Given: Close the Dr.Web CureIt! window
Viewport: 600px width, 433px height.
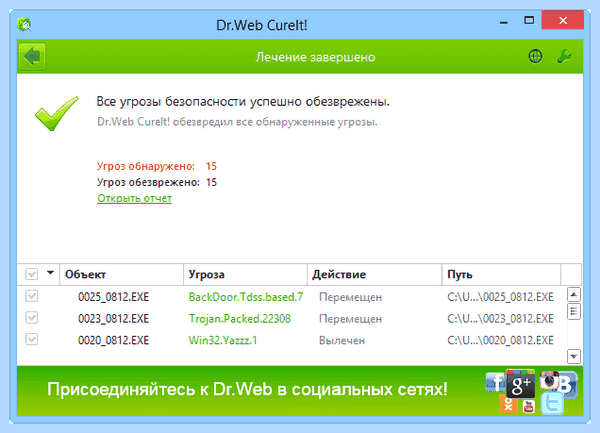Looking at the screenshot, I should [562, 20].
